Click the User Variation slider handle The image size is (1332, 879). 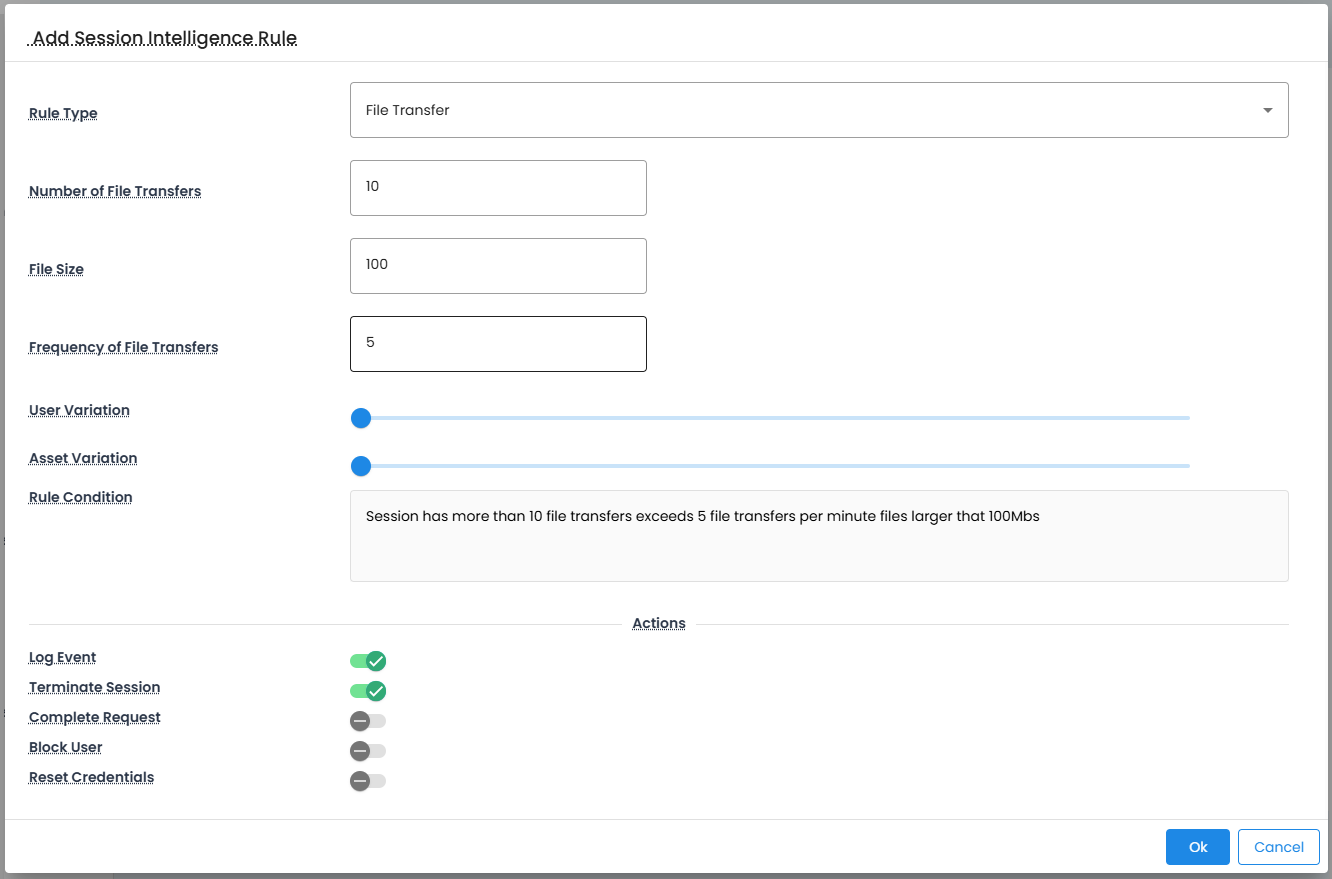point(361,418)
